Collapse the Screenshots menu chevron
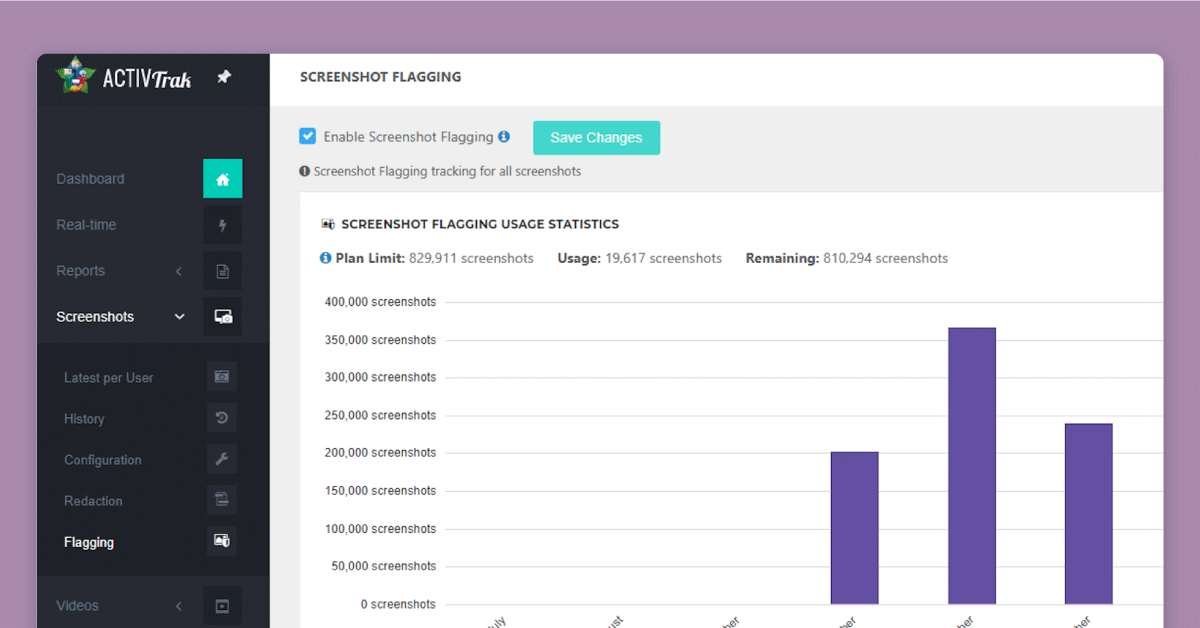The image size is (1200, 628). click(180, 317)
